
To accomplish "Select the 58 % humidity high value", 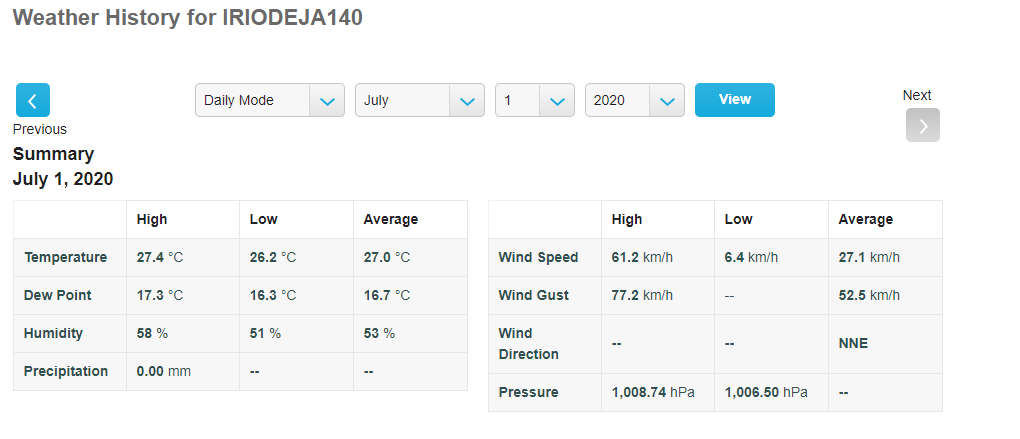I will point(152,333).
